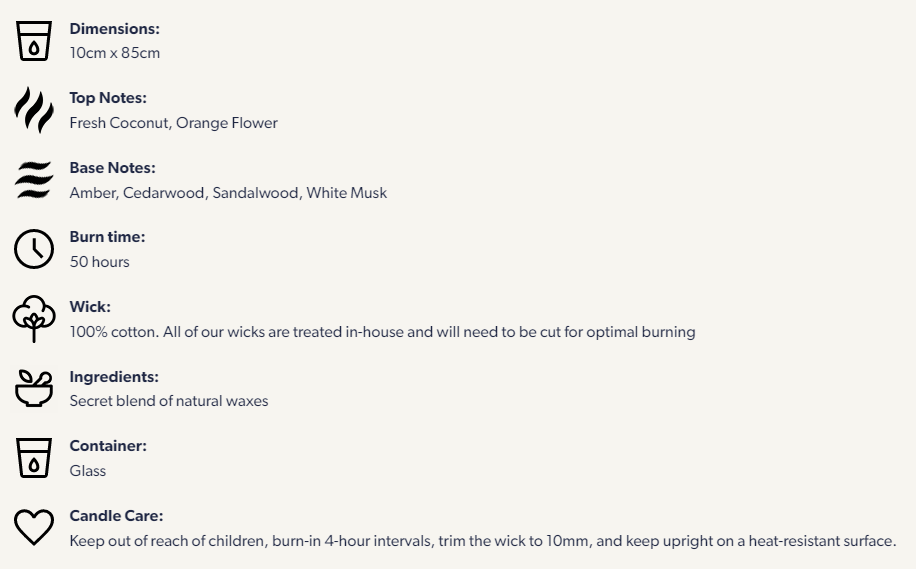Click the Amber, Cedarwood, Sandalwood description
Screen dimensions: 916x569
[x=228, y=193]
